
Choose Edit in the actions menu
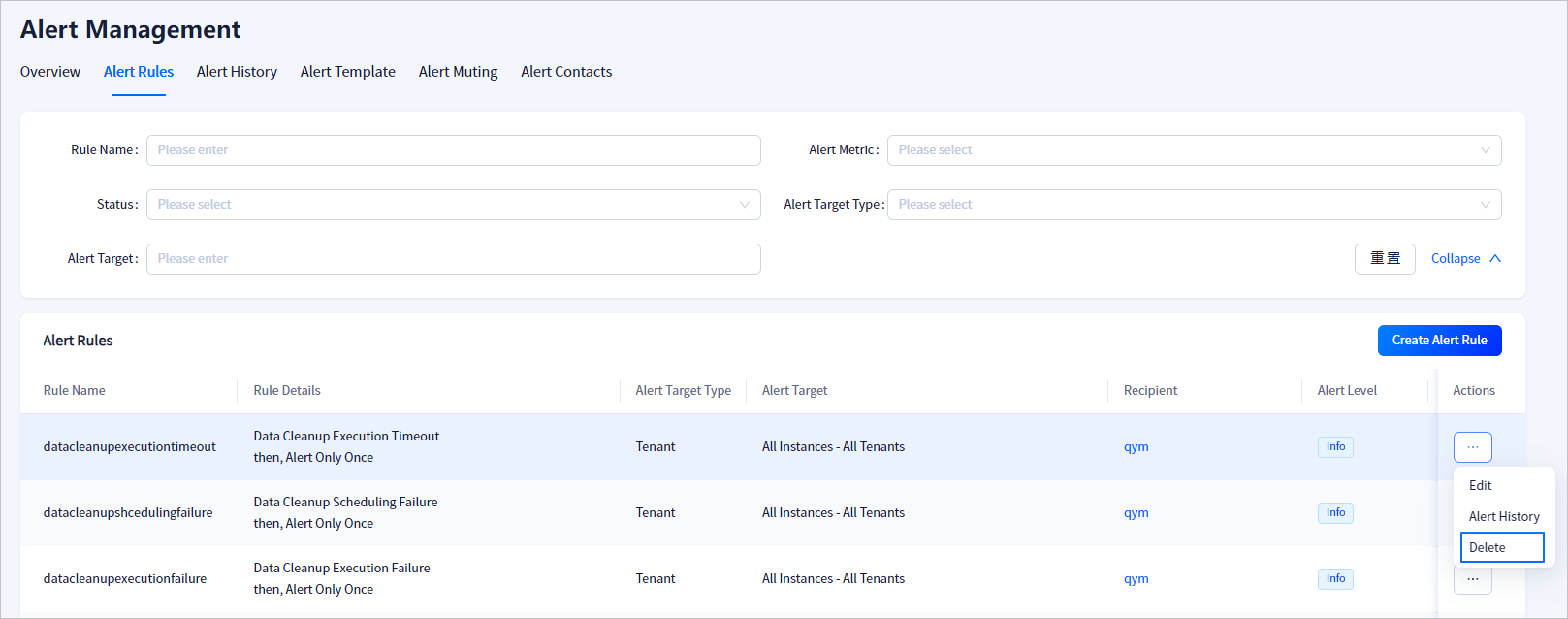(1481, 486)
